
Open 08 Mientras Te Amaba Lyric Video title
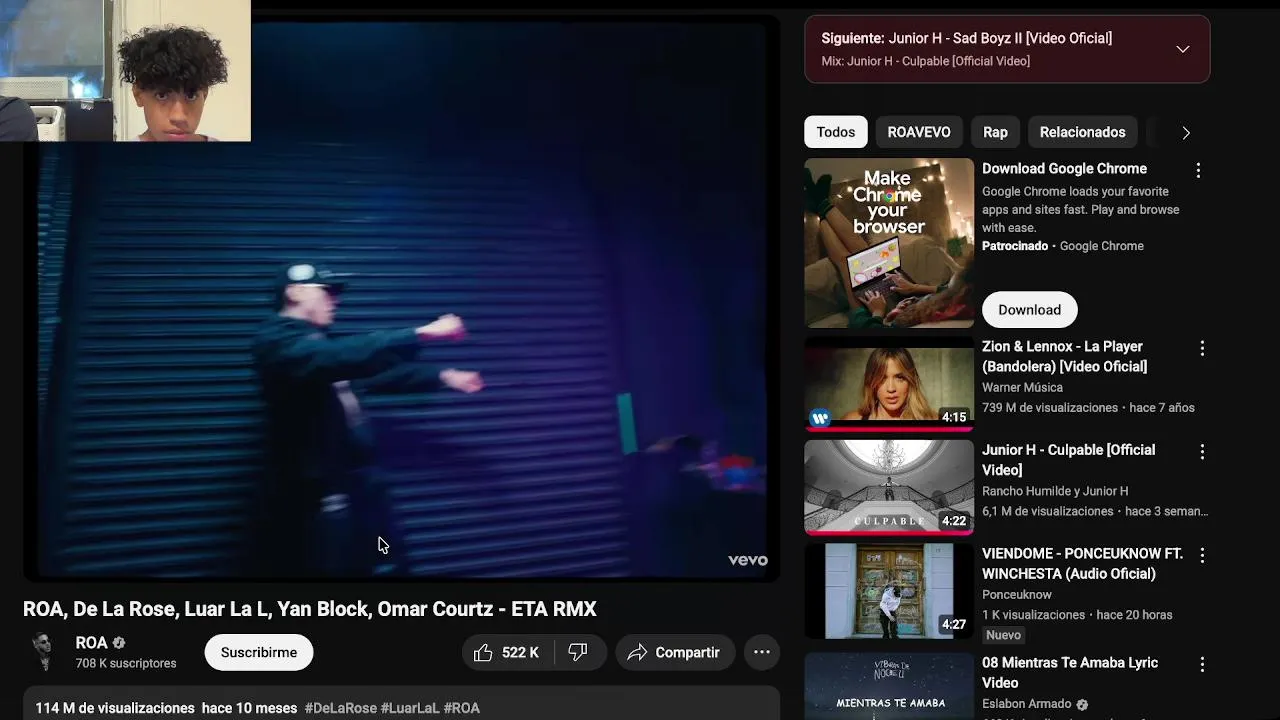1070,672
